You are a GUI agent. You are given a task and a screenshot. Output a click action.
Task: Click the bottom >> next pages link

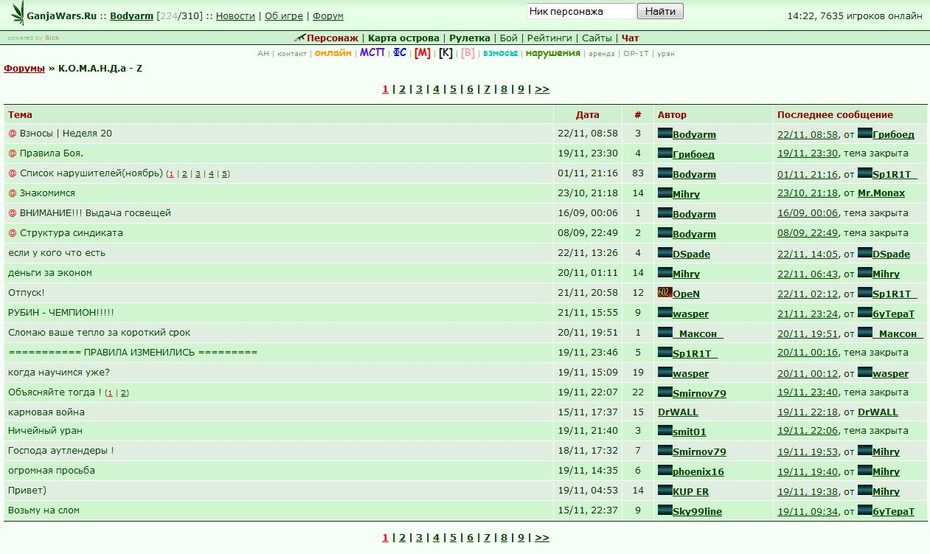542,537
